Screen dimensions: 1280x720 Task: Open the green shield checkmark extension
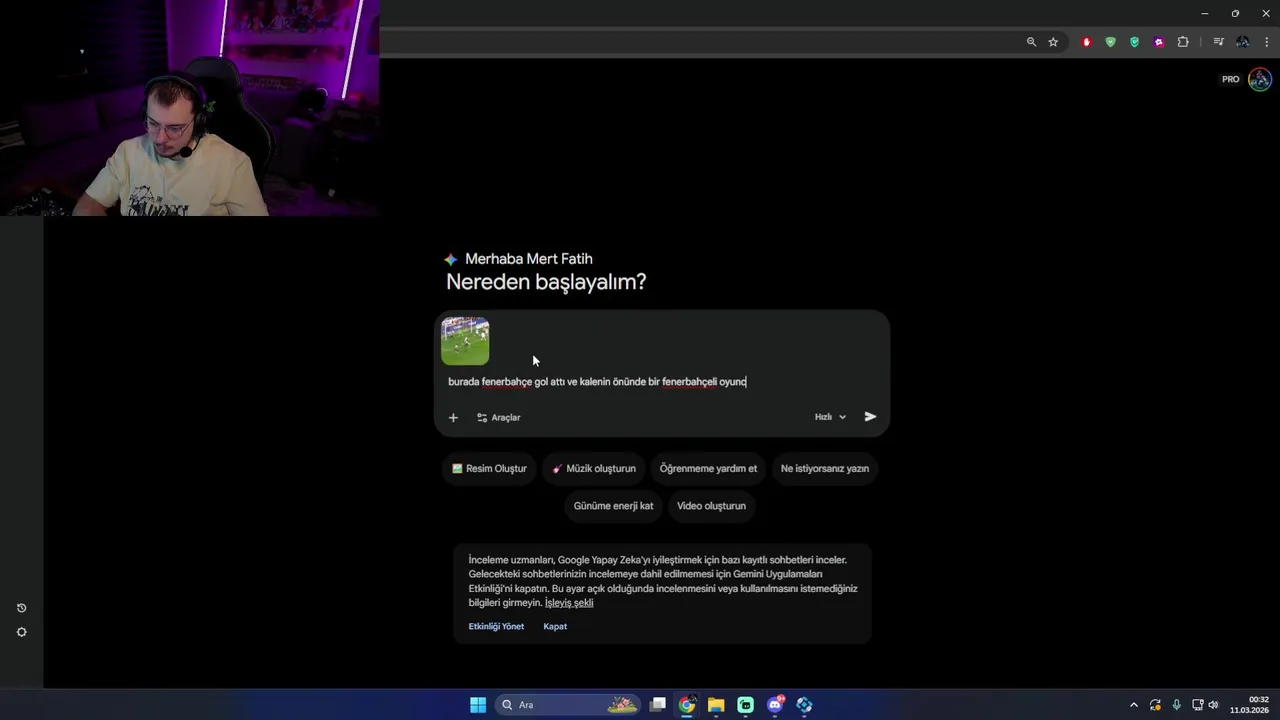1110,42
